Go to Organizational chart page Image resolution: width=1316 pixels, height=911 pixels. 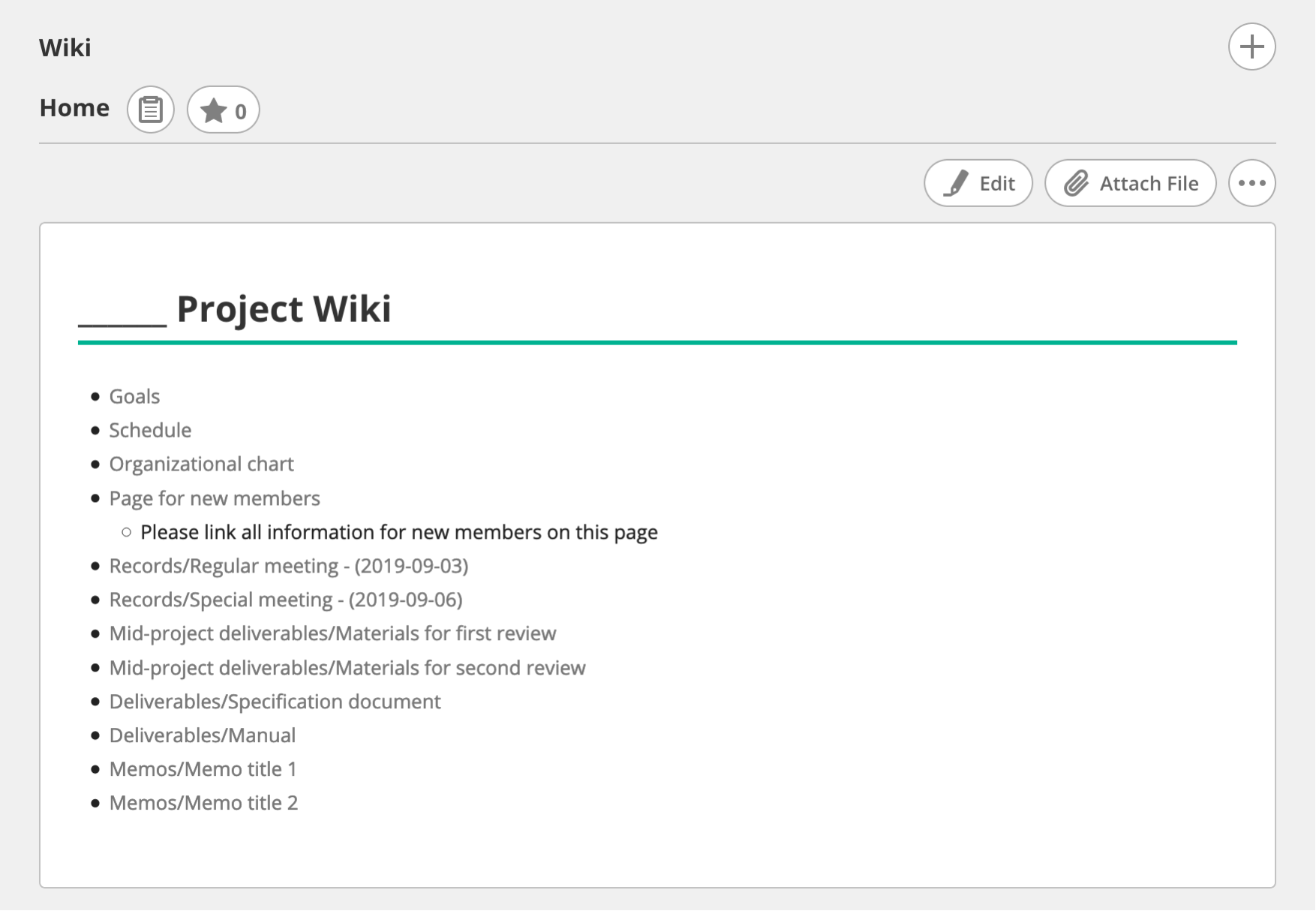tap(201, 464)
